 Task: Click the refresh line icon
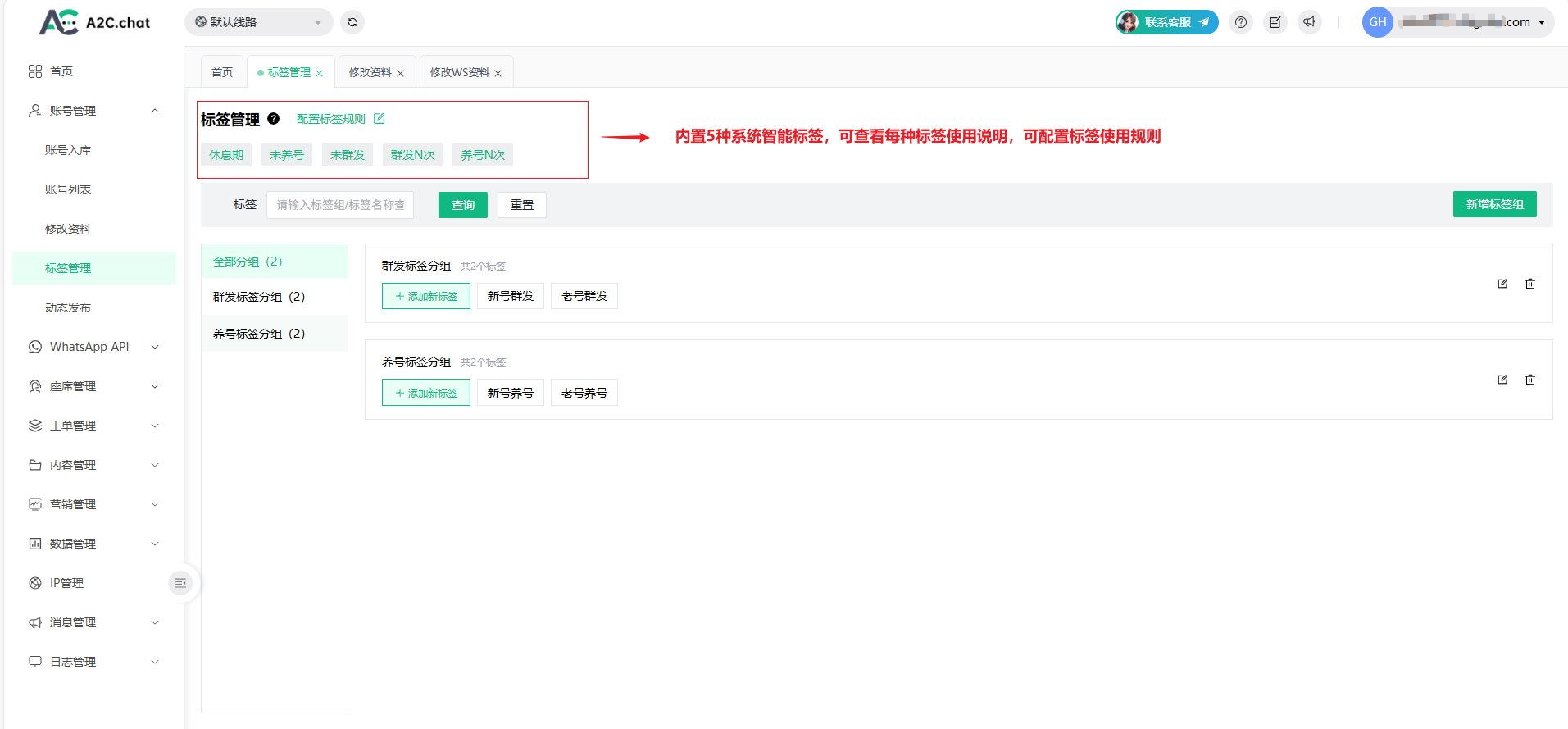pos(352,22)
